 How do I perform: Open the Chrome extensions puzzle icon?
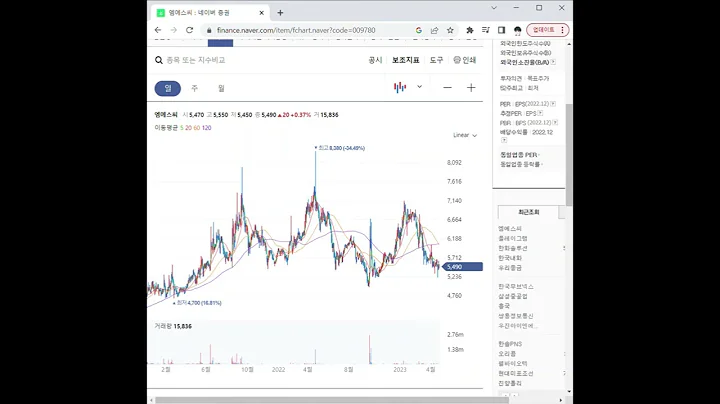click(470, 30)
